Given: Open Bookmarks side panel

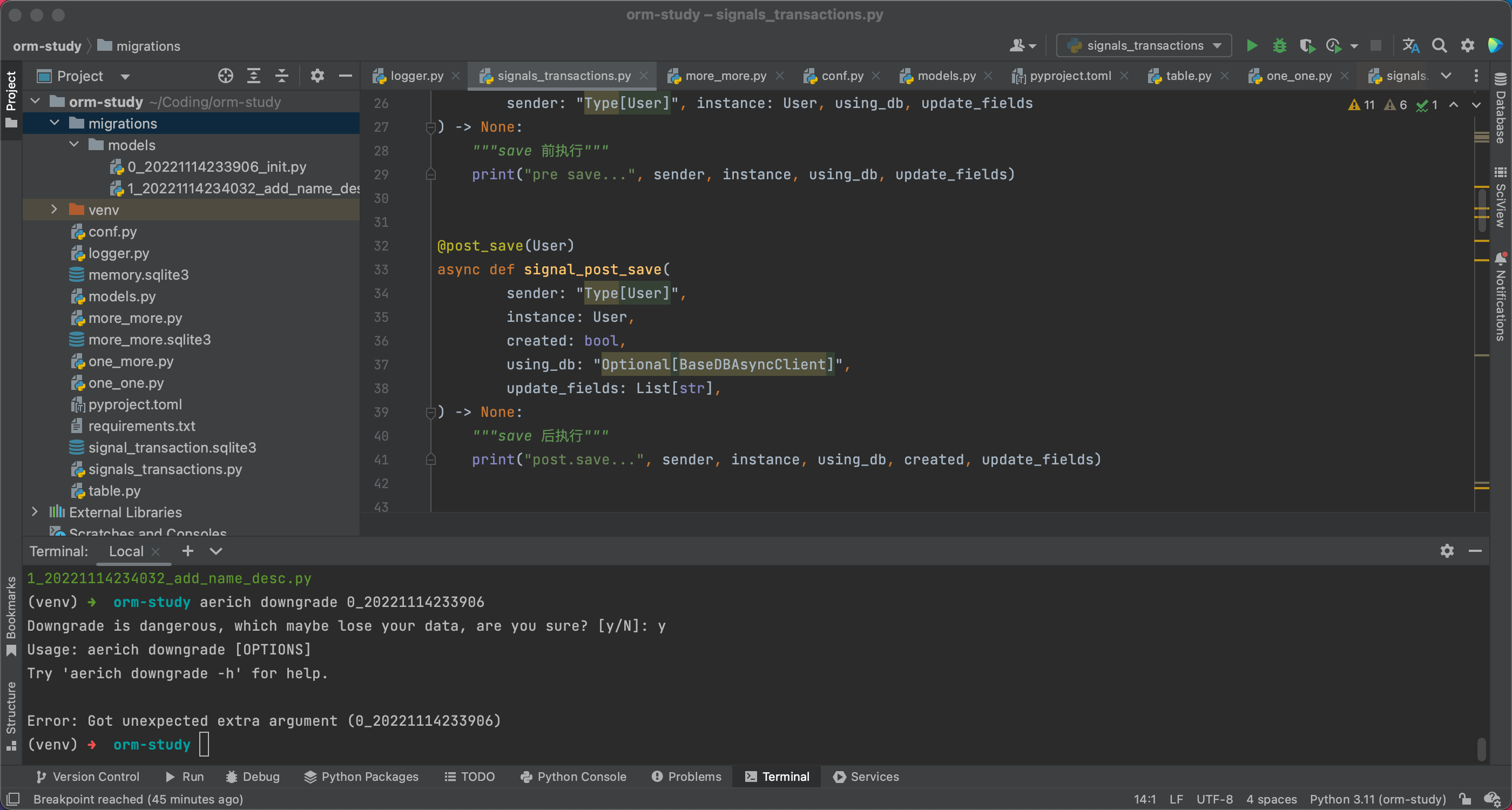Looking at the screenshot, I should coord(11,616).
